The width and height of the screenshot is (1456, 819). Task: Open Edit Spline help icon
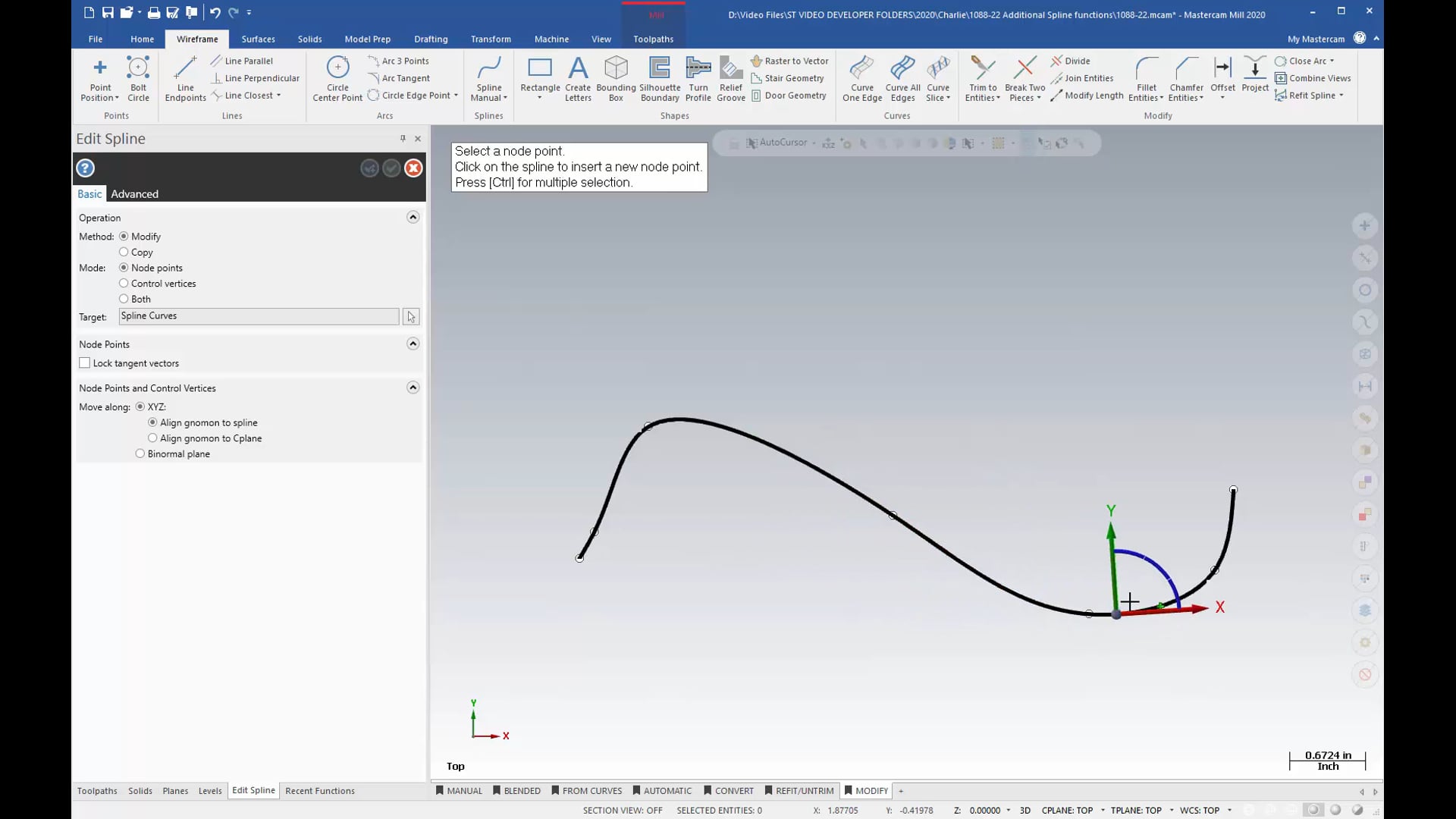coord(85,168)
